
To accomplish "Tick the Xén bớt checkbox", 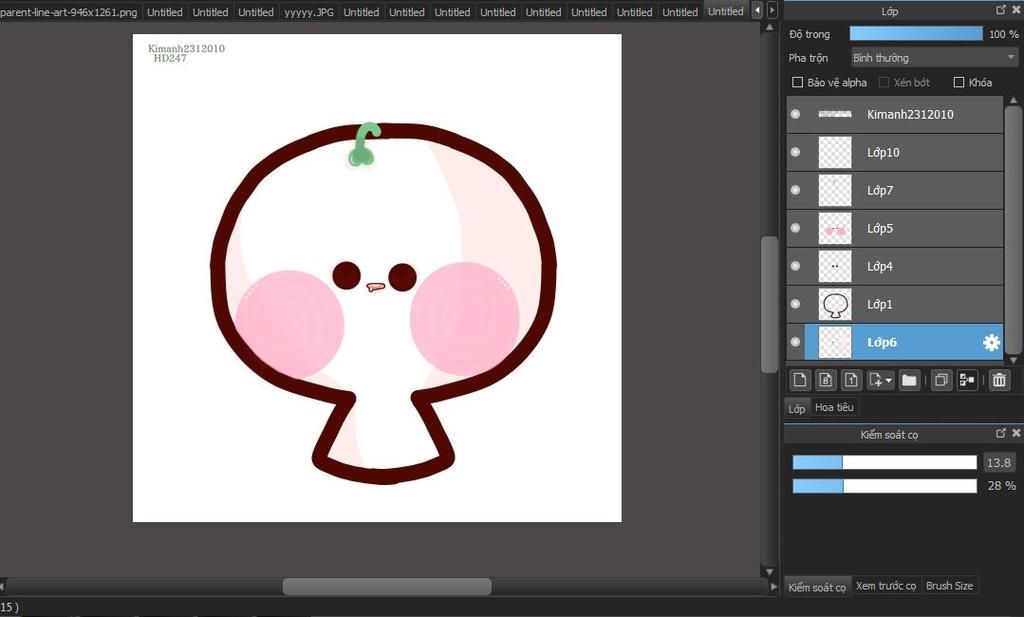I will [x=884, y=82].
